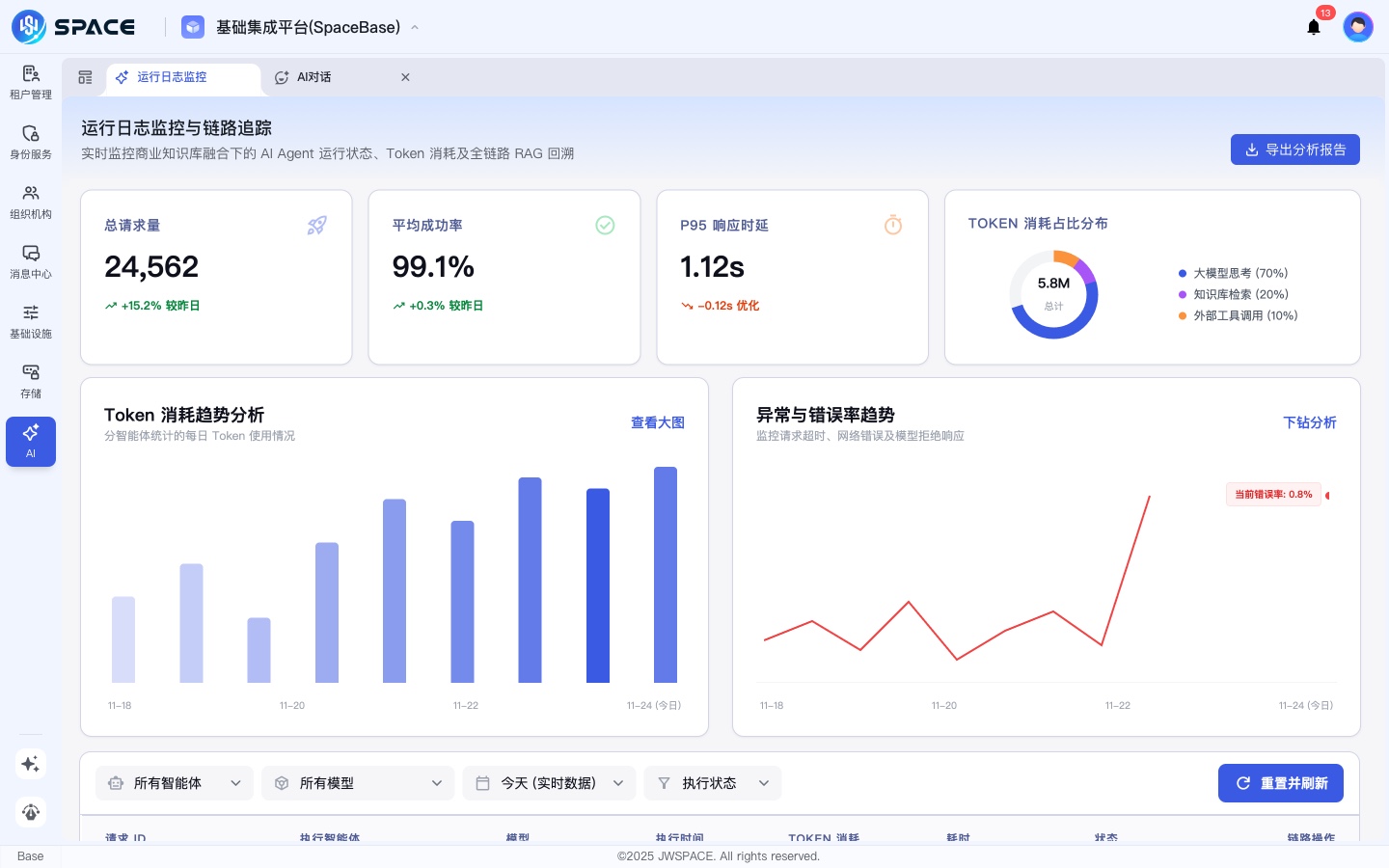Open the 所有智能体 dropdown
1389x868 pixels.
coord(175,783)
